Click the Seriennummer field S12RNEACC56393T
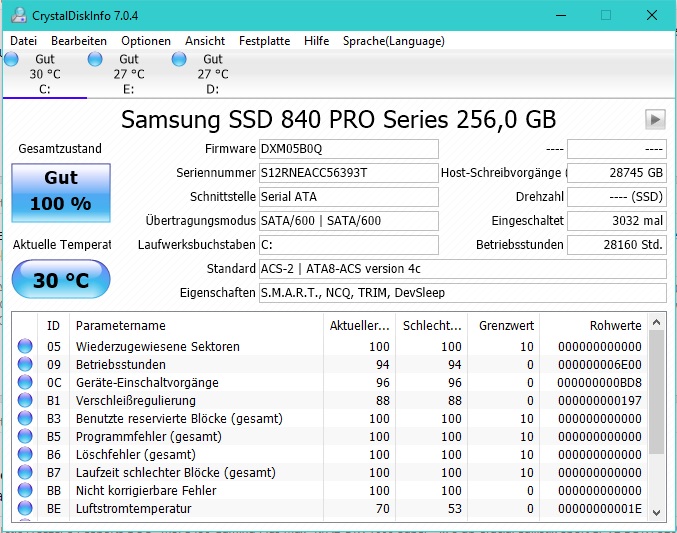The height and width of the screenshot is (533, 677). tap(348, 173)
